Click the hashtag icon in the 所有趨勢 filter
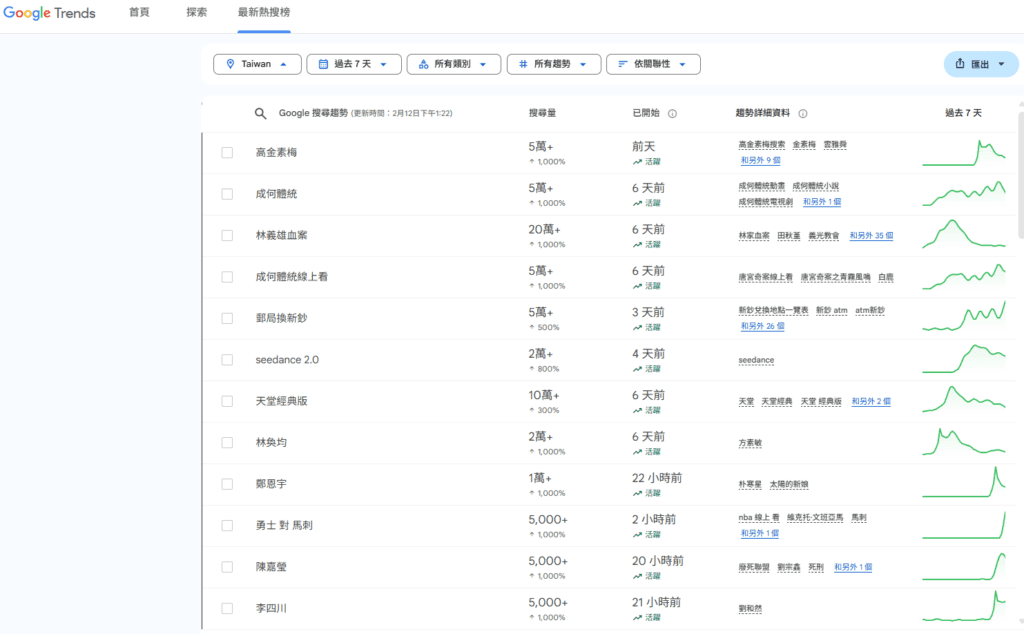Screen dimensions: 1024x634 click(523, 63)
